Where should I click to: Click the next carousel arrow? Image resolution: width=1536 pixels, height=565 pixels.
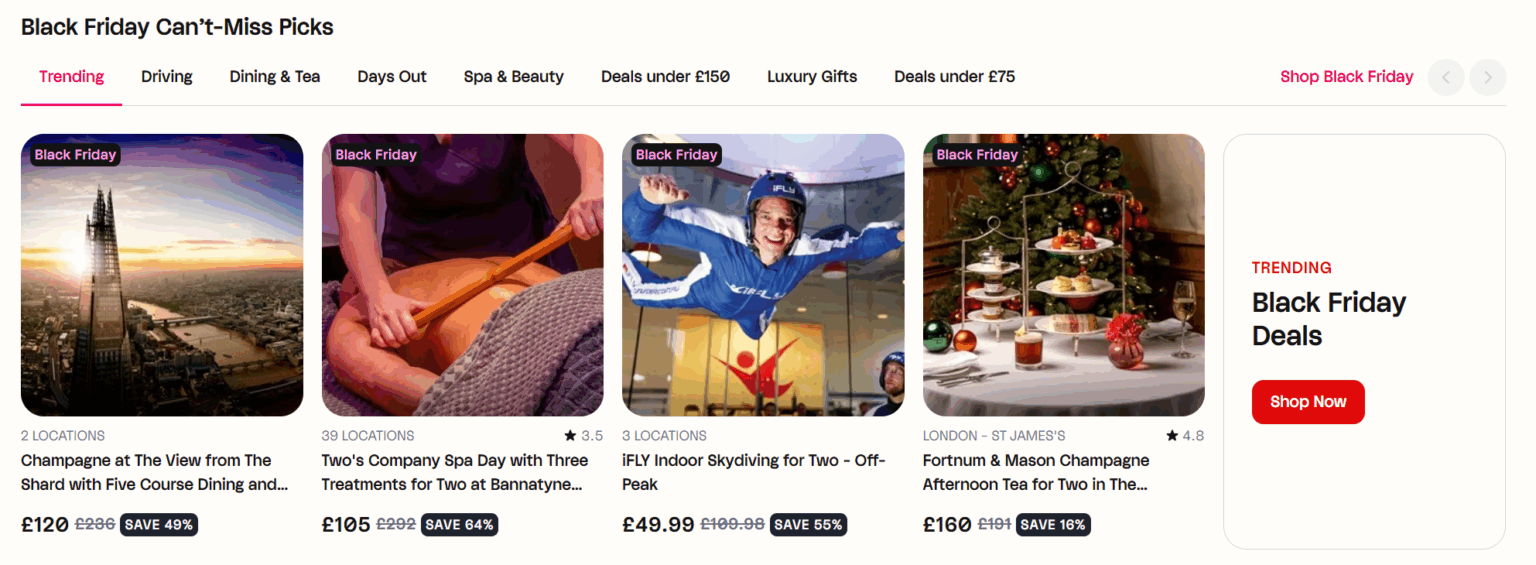(1488, 77)
